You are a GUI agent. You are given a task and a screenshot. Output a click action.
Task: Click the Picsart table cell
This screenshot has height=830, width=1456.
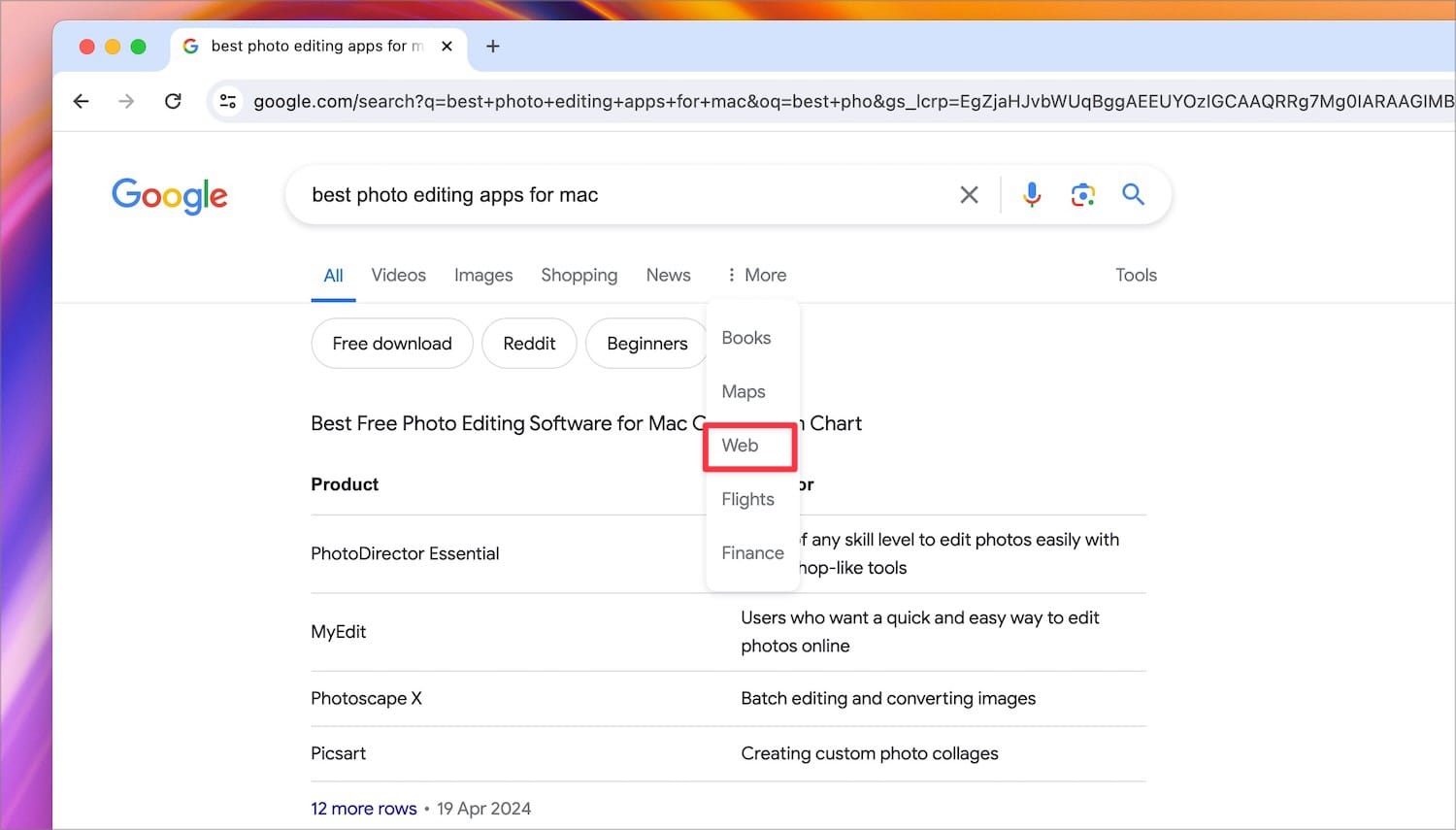click(338, 753)
